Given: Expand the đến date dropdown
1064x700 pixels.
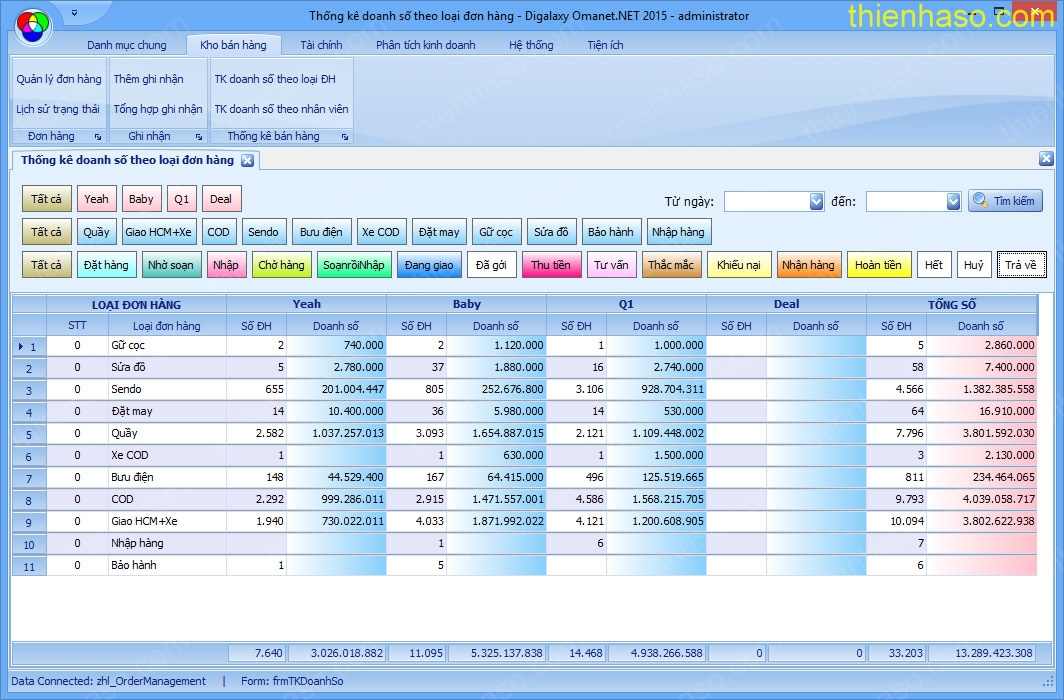Looking at the screenshot, I should (x=953, y=202).
